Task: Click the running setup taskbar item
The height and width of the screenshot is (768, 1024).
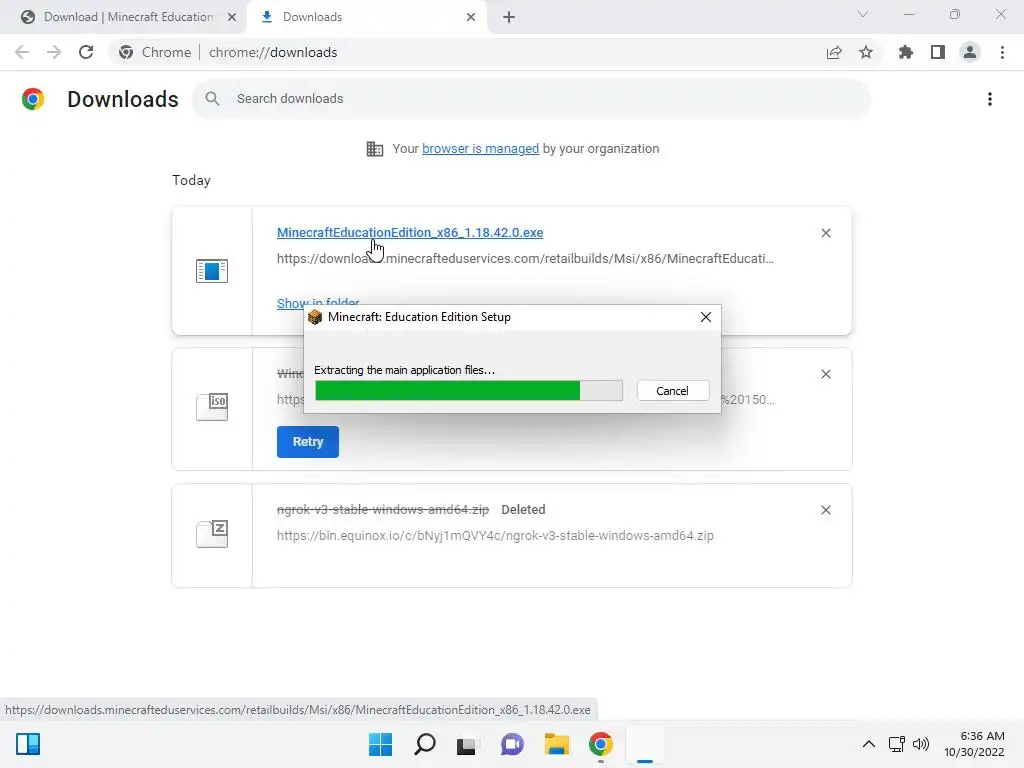Action: 645,744
